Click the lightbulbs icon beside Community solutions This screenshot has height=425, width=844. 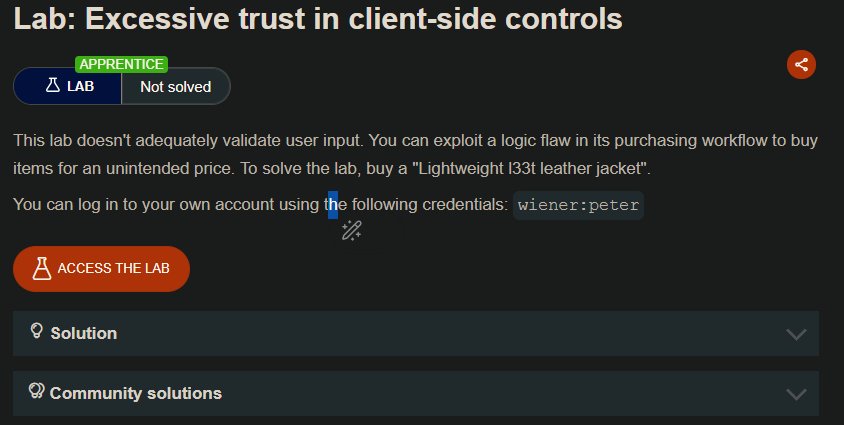click(37, 391)
